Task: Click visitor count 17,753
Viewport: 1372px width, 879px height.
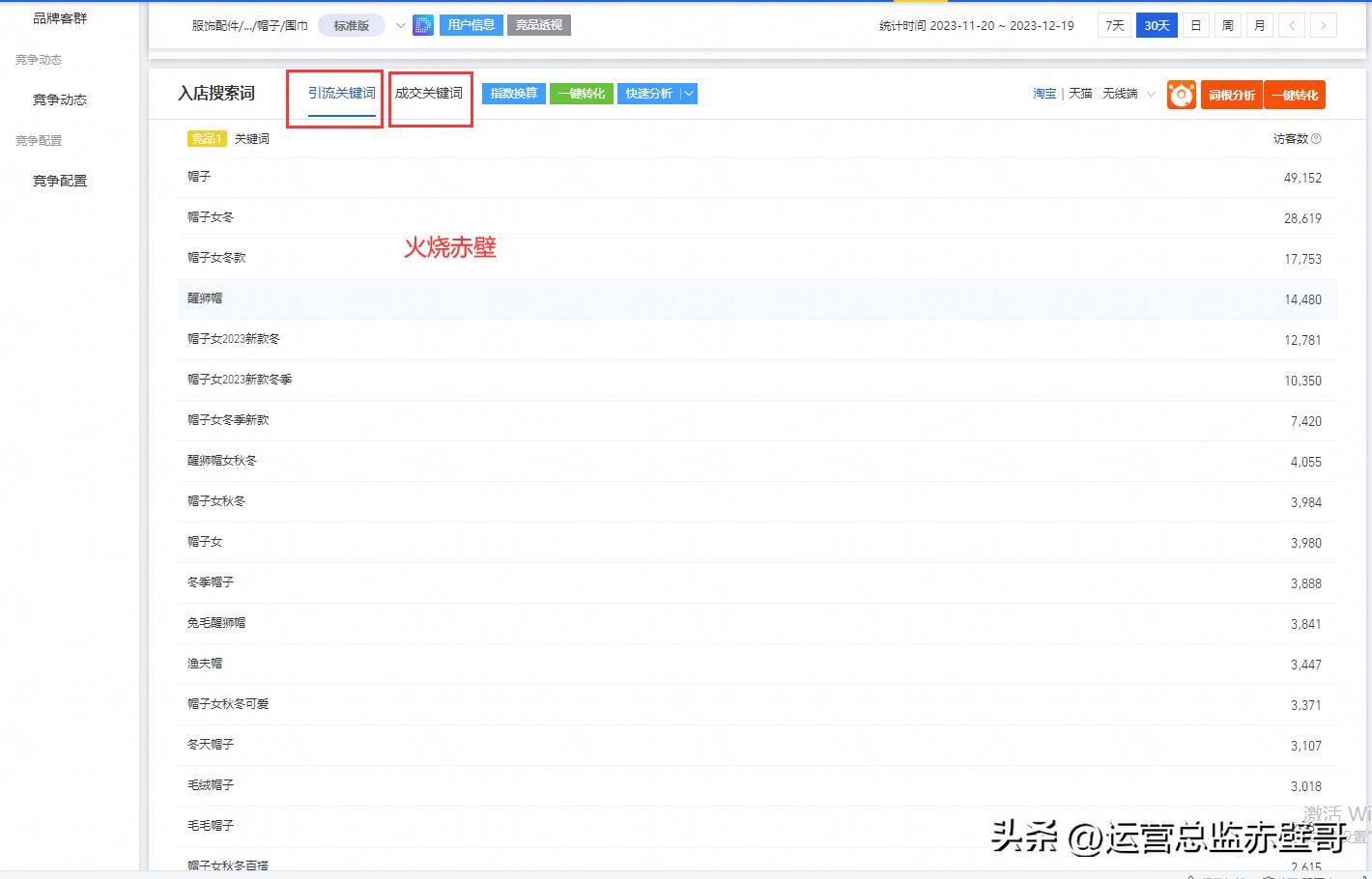Action: [x=1302, y=259]
